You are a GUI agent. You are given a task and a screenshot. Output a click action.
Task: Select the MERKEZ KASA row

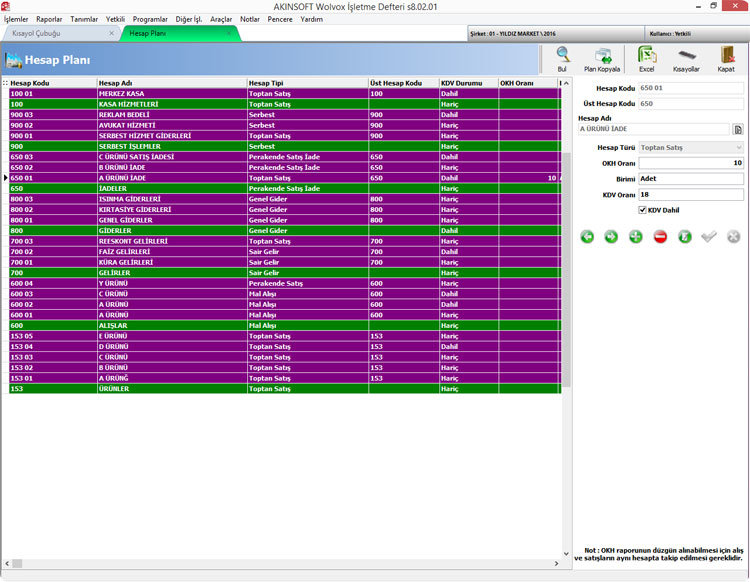pyautogui.click(x=285, y=94)
